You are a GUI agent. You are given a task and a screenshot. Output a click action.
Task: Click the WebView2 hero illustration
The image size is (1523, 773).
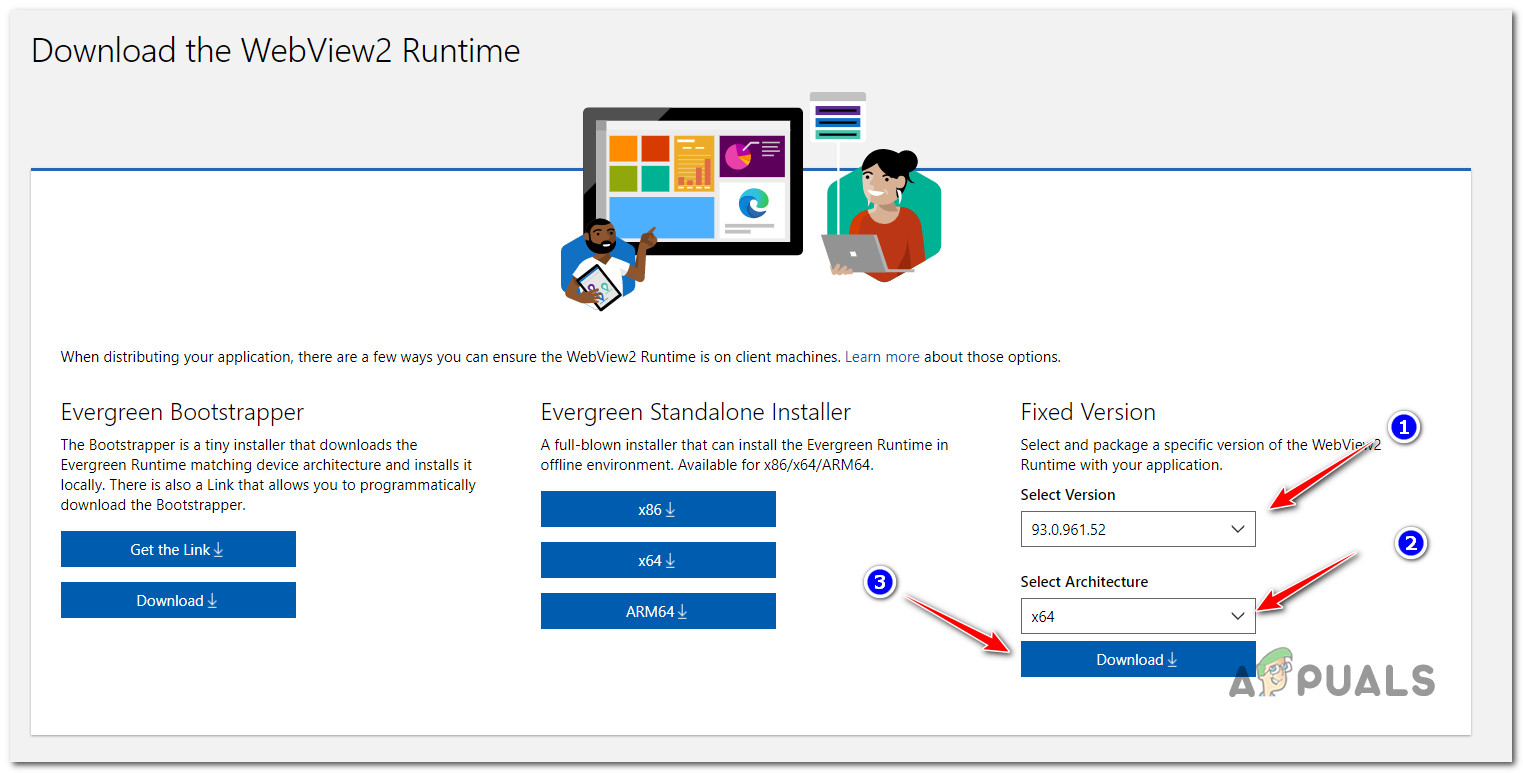click(750, 200)
